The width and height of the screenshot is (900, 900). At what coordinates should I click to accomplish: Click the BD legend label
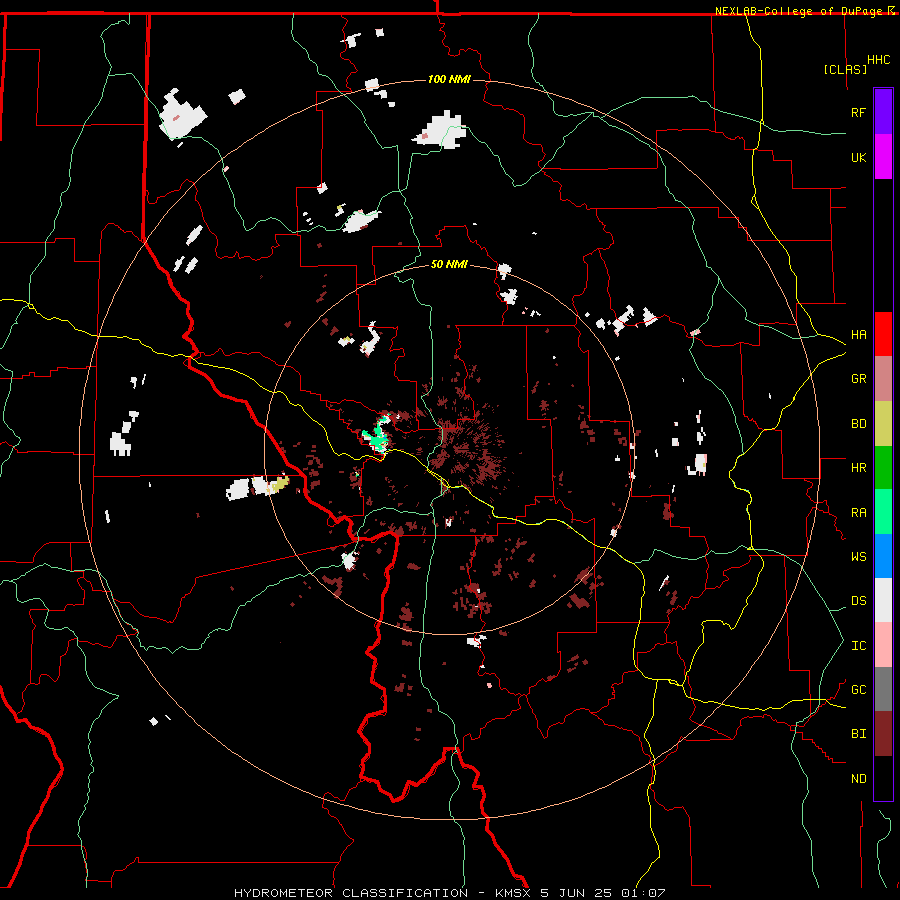pyautogui.click(x=858, y=424)
